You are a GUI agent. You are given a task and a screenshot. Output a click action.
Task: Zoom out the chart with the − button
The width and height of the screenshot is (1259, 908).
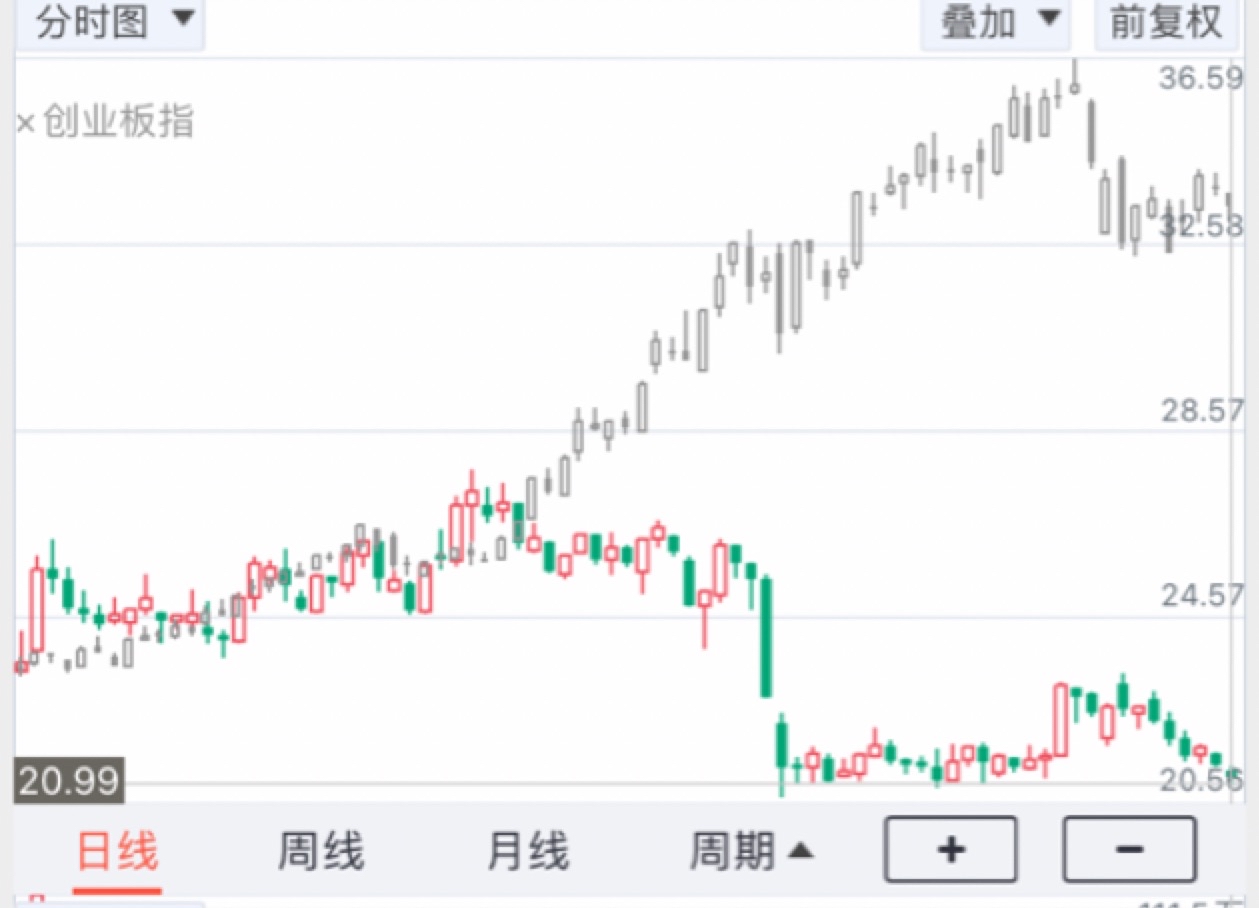pyautogui.click(x=1129, y=849)
